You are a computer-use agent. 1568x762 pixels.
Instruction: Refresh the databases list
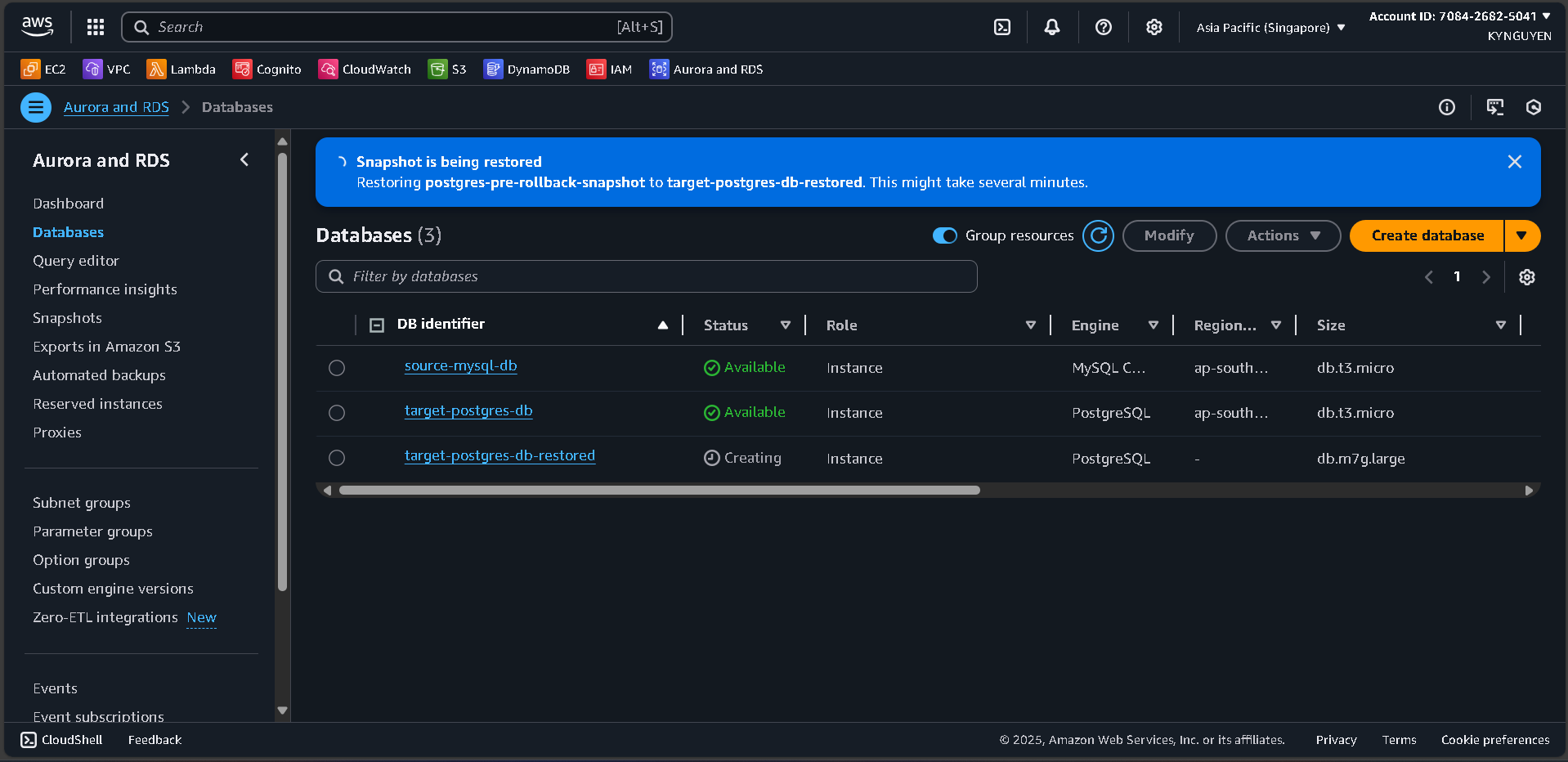tap(1098, 235)
